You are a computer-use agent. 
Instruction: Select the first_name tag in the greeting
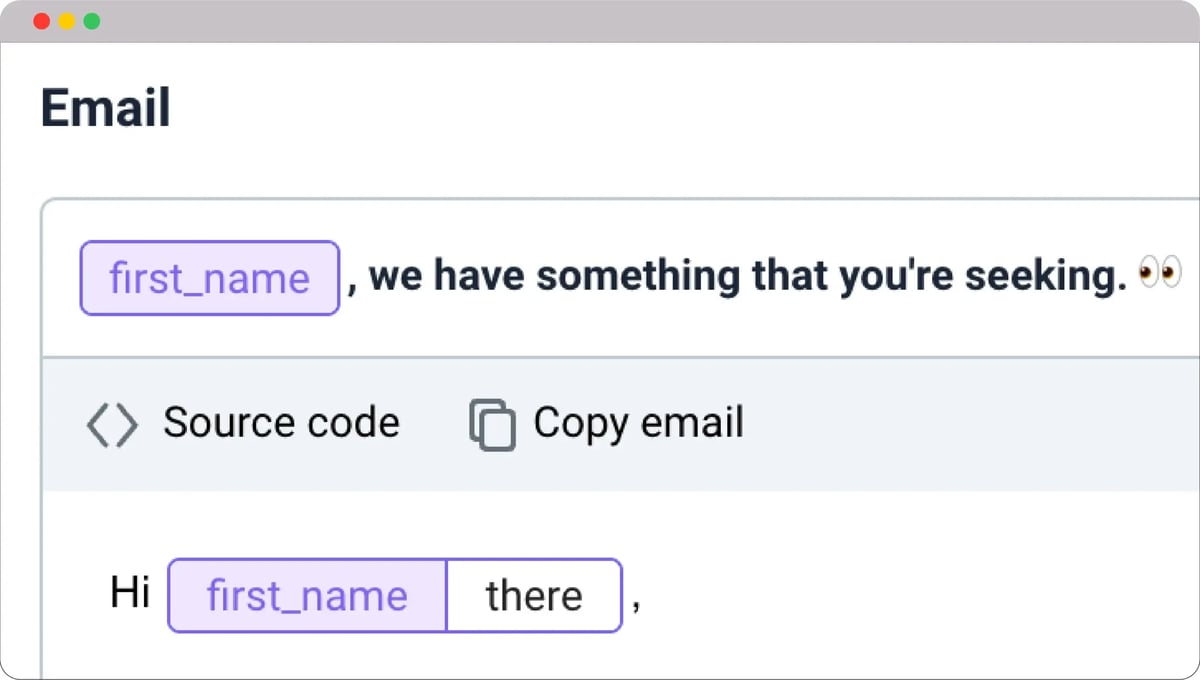click(307, 596)
